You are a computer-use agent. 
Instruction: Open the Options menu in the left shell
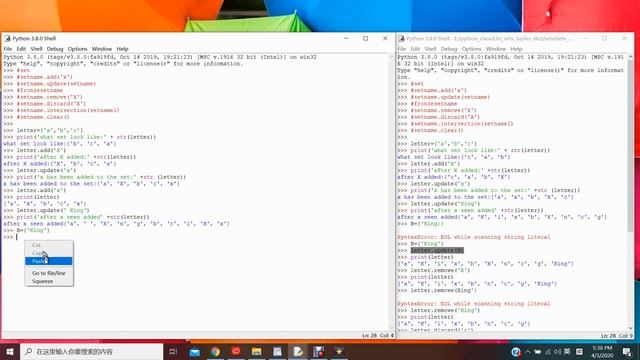pos(78,49)
